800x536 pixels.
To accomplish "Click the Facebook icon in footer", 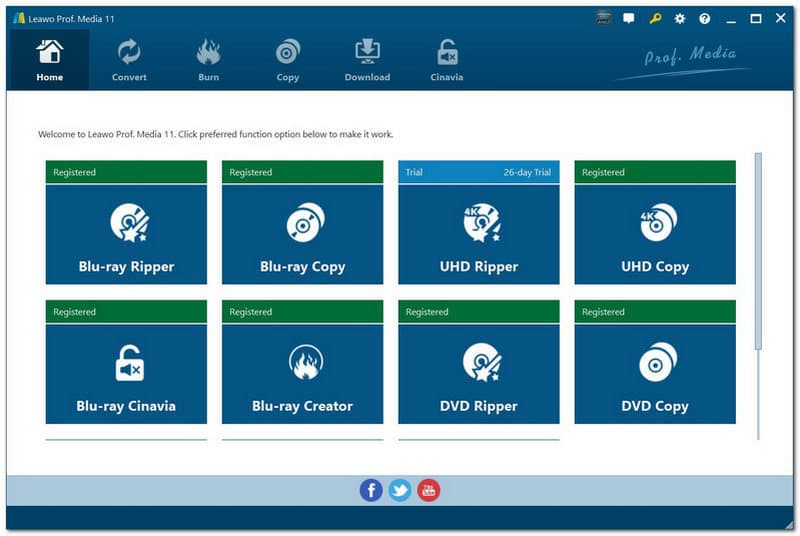I will [x=371, y=490].
